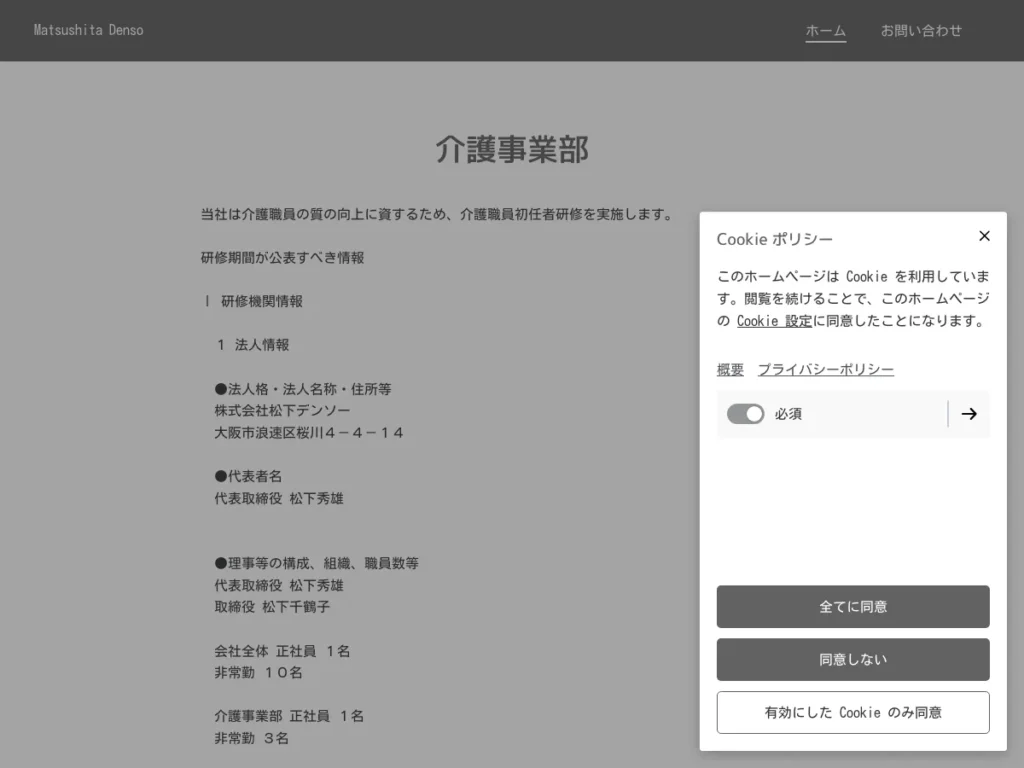Viewport: 1024px width, 768px height.
Task: Select the 介護事業部 page heading
Action: [512, 150]
